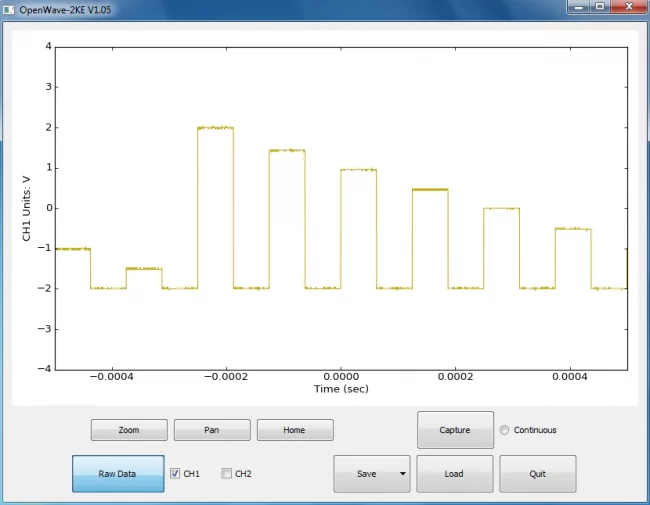The width and height of the screenshot is (650, 505).
Task: Open the Save dropdown arrow
Action: 403,473
